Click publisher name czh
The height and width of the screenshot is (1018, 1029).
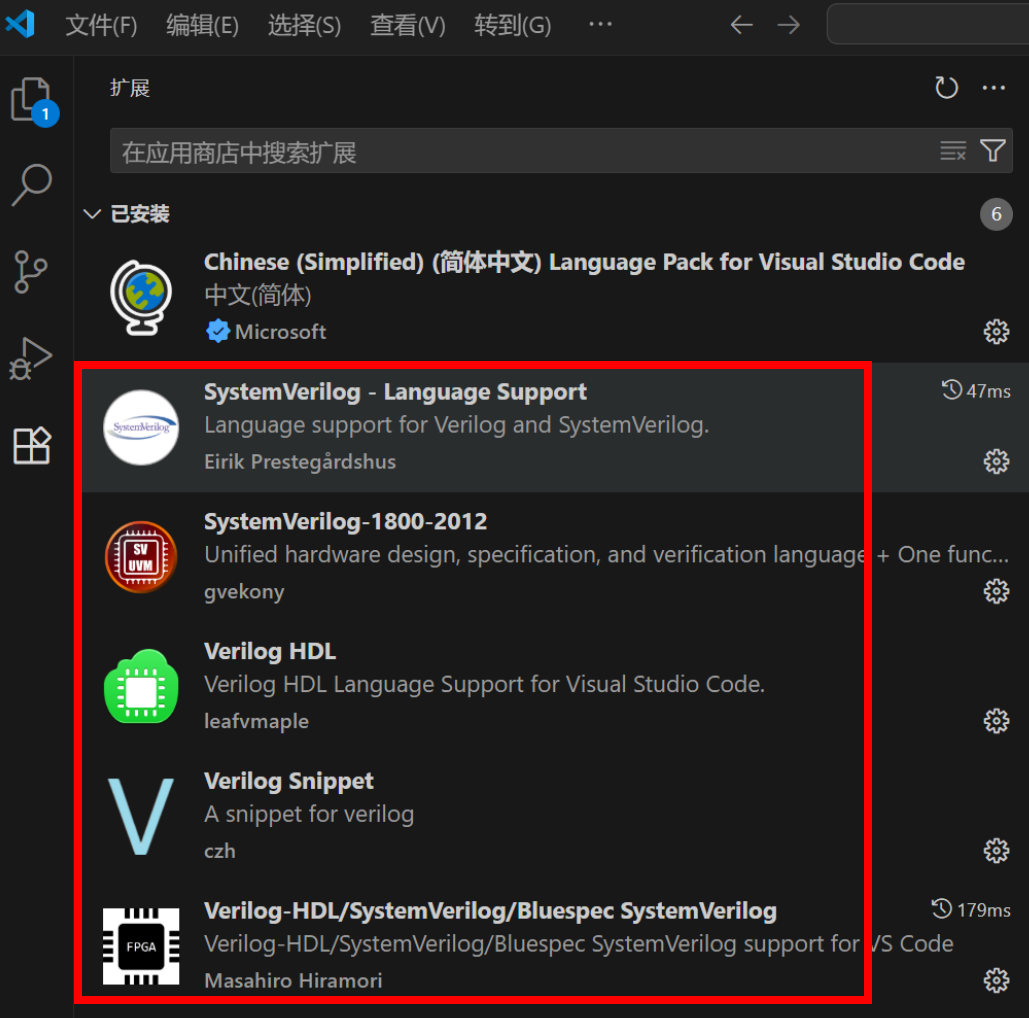(219, 851)
